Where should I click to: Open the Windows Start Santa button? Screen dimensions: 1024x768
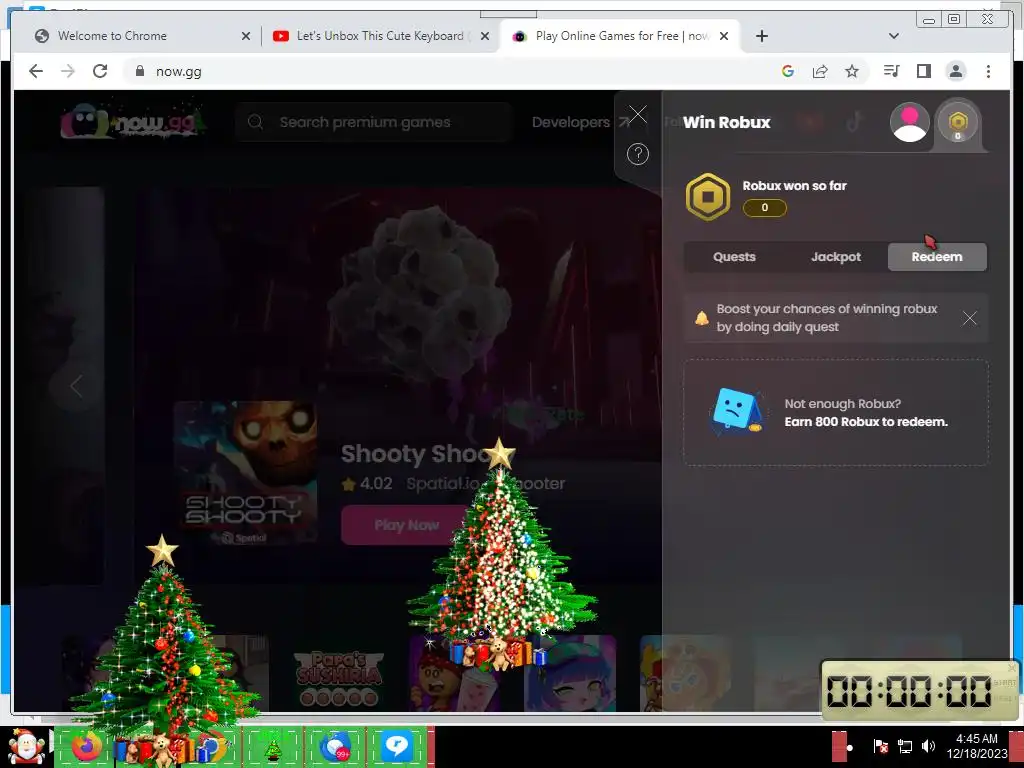[x=26, y=746]
